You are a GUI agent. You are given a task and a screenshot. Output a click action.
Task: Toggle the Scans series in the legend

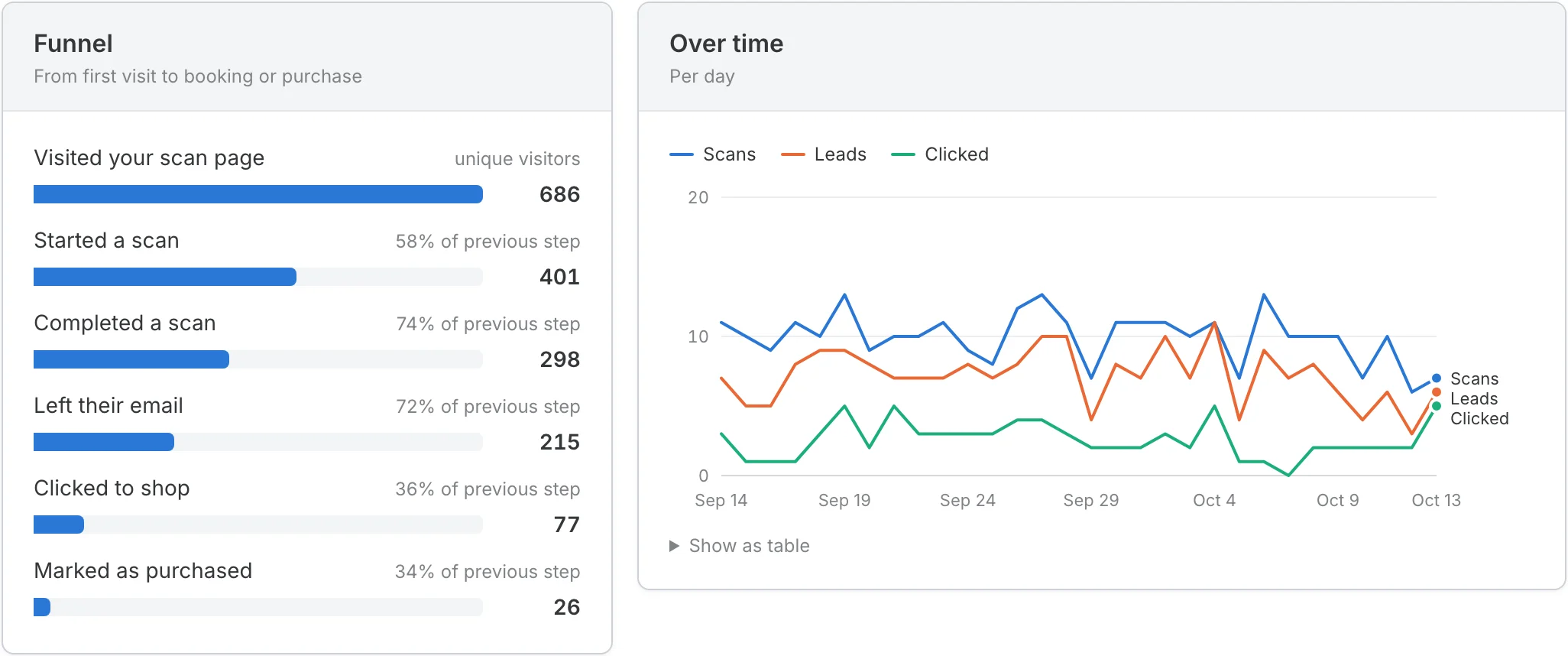tap(712, 154)
